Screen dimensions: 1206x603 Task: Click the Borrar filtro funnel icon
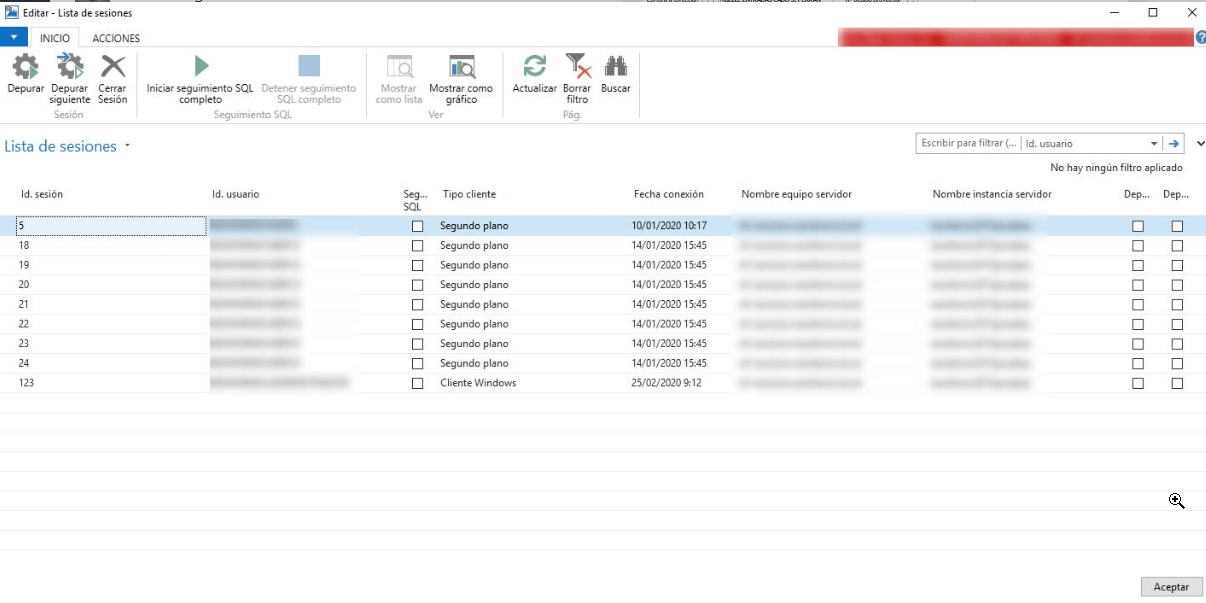577,67
